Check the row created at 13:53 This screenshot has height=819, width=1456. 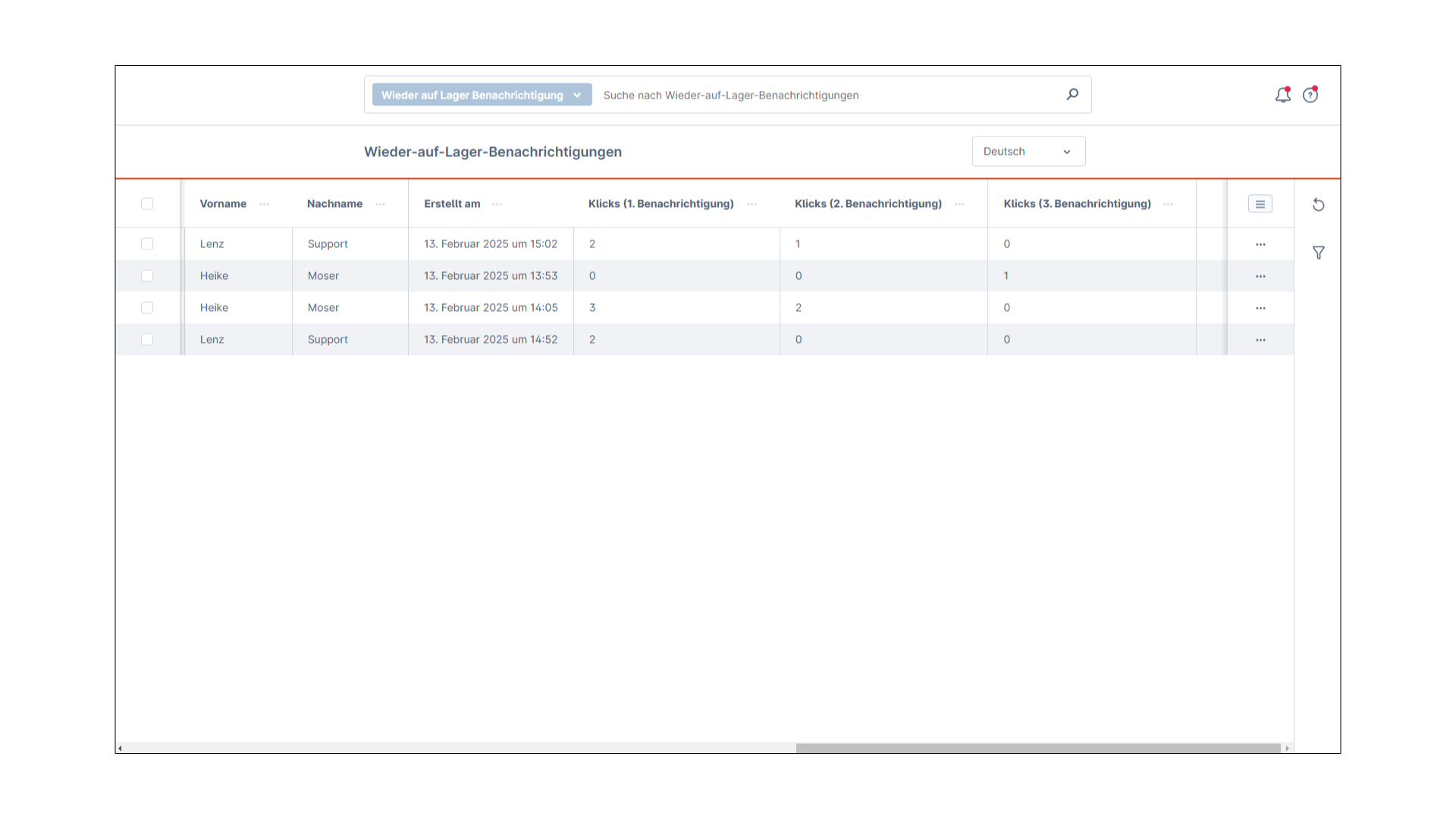coord(147,276)
